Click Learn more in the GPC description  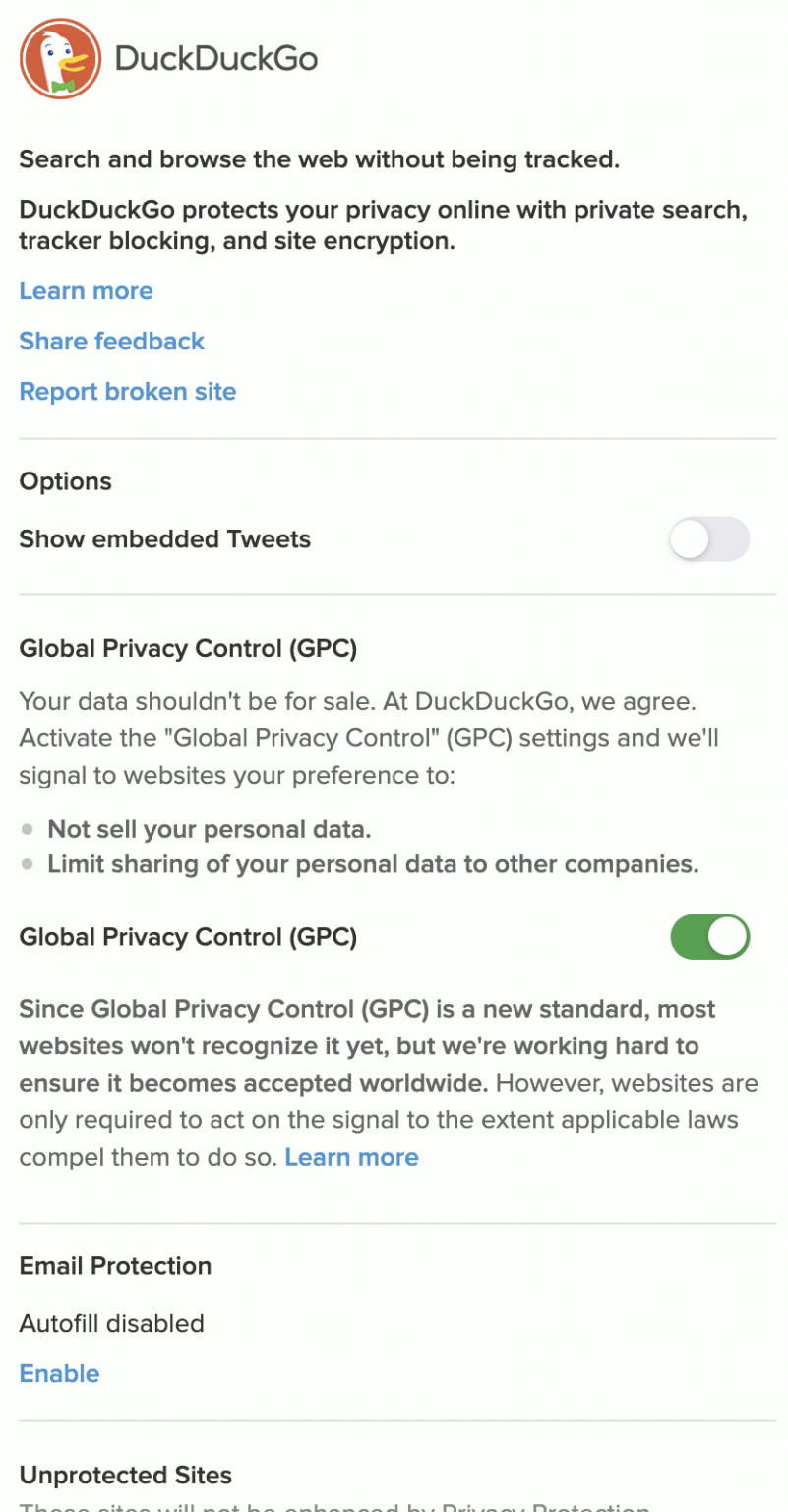coord(351,1157)
